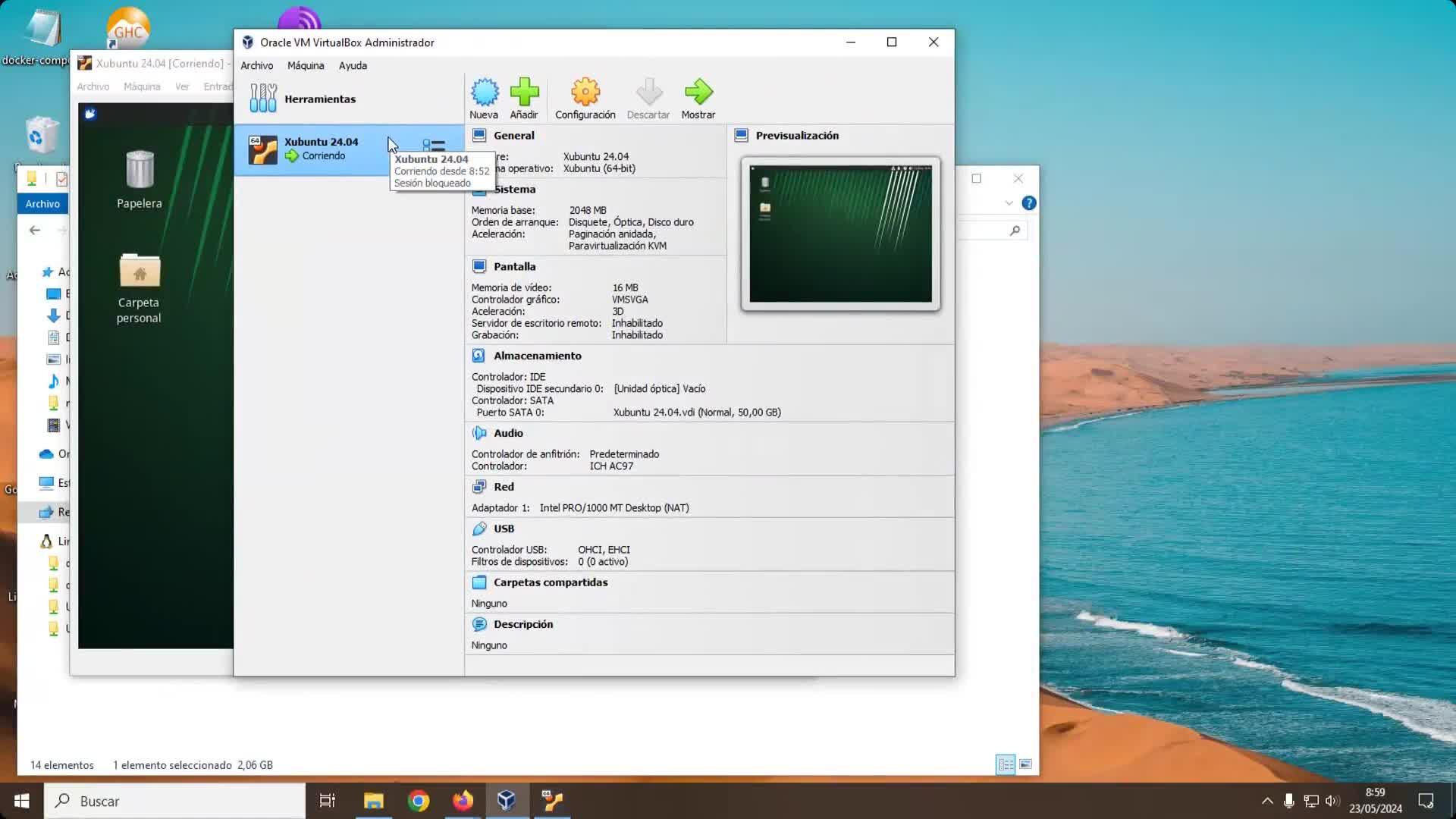Screen dimensions: 1456x819
Task: Click the Añadir green plus icon
Action: 524,93
